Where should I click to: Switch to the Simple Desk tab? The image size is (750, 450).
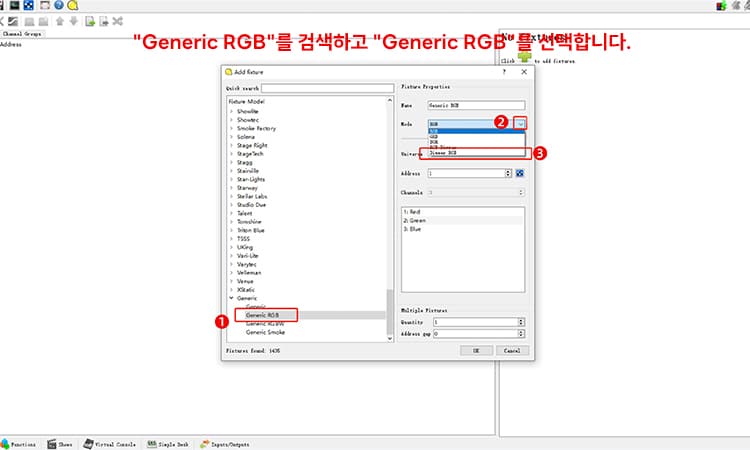click(168, 444)
